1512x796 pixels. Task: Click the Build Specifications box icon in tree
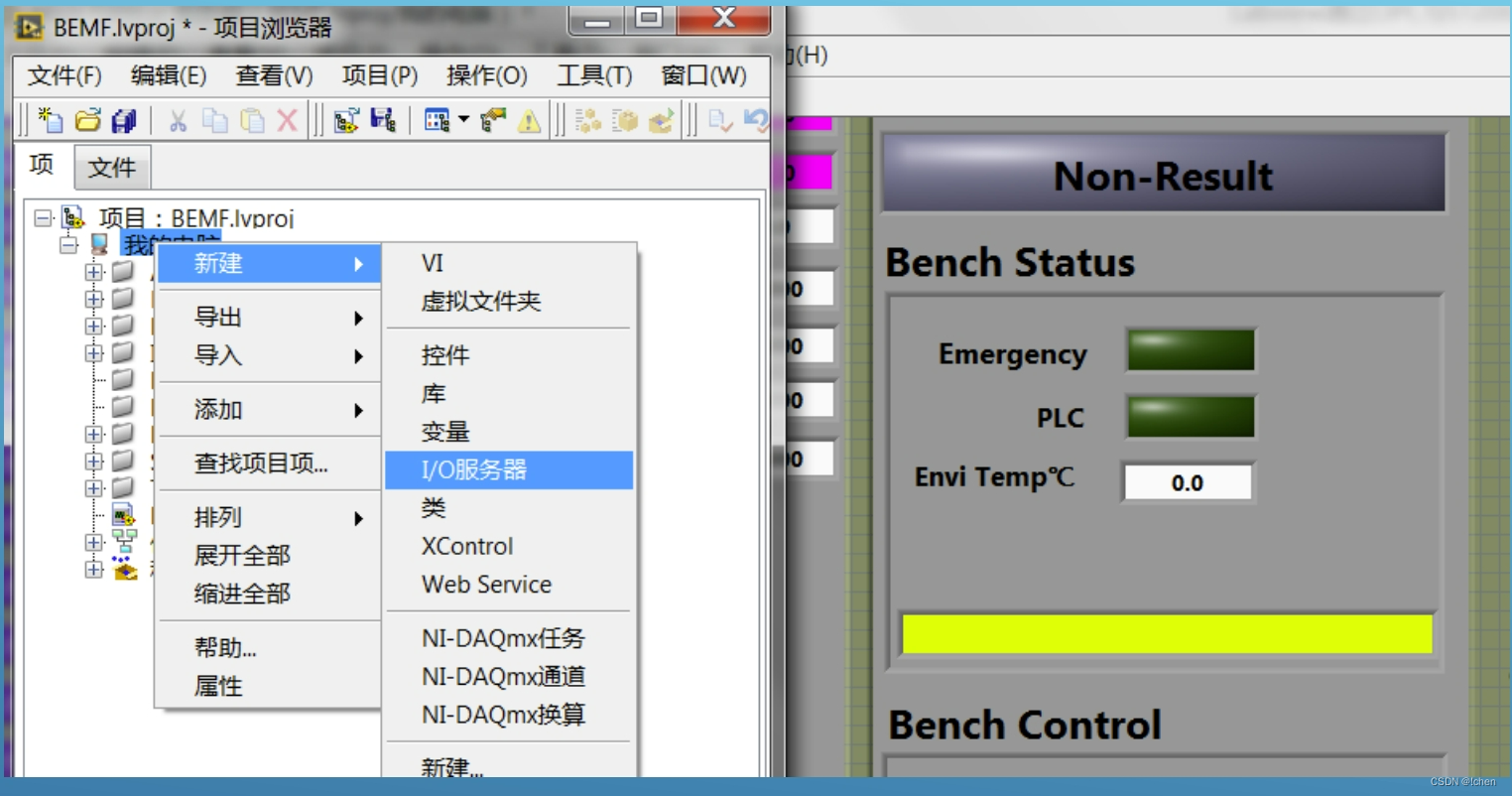pos(125,570)
